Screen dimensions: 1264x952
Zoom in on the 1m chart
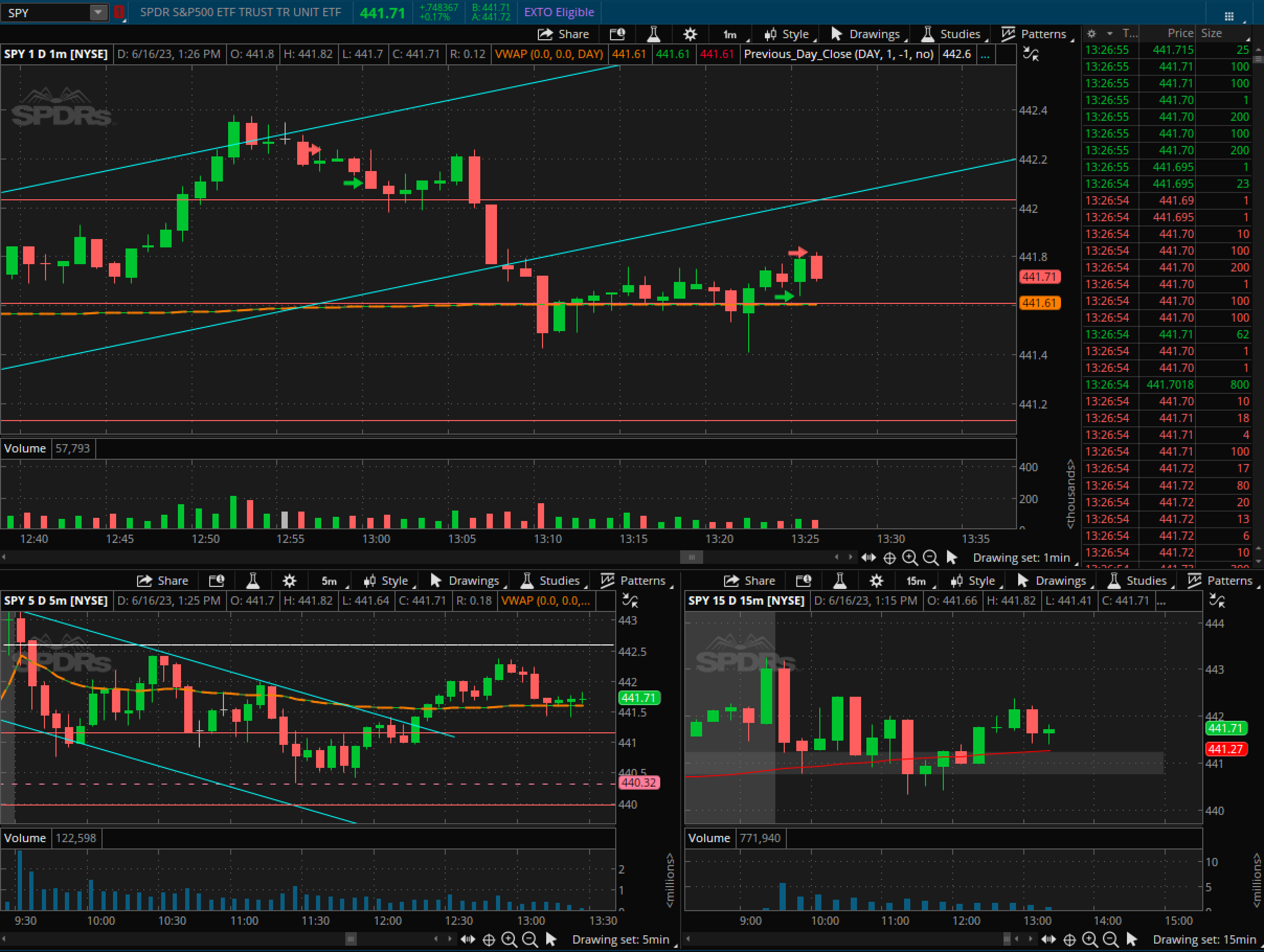[910, 558]
